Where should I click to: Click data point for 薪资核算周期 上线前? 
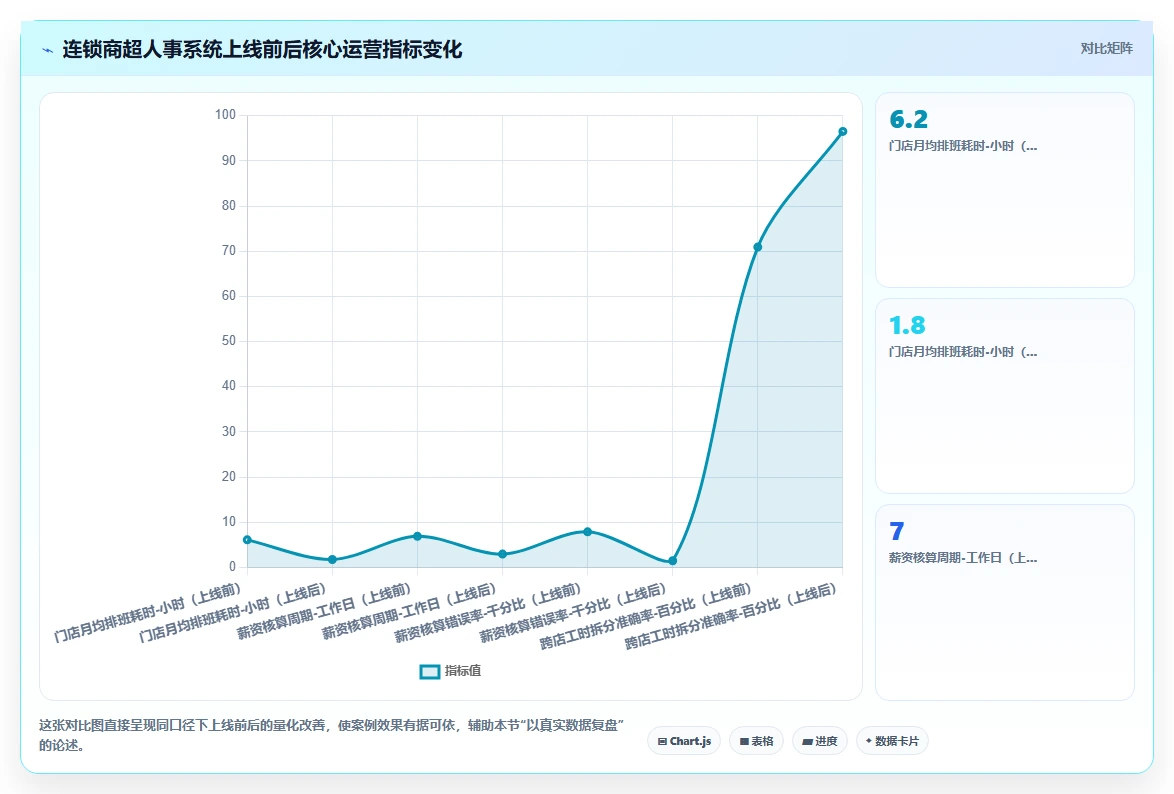[418, 536]
